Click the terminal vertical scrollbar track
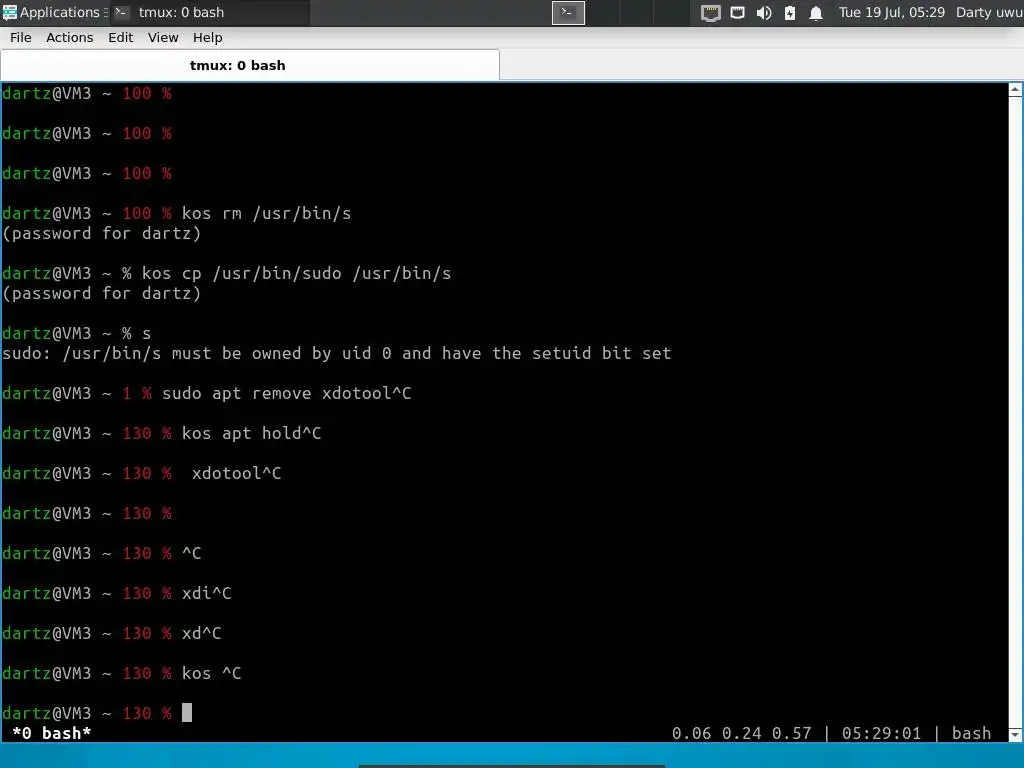The height and width of the screenshot is (768, 1024). click(1015, 412)
